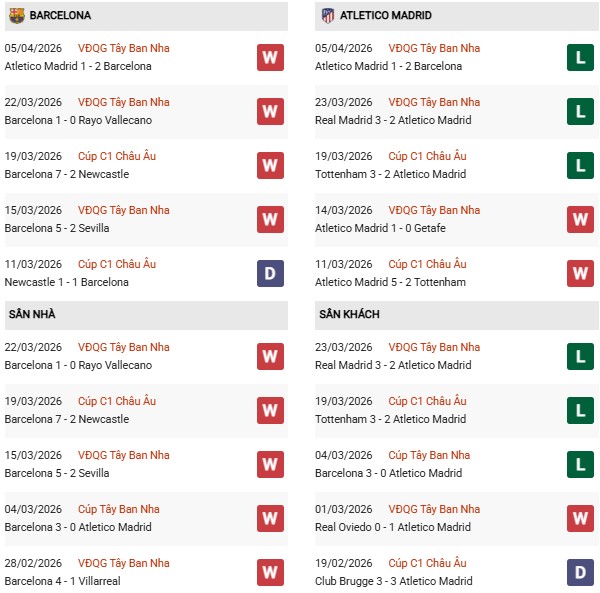Open the VĐQG Tây Ban Nha link dated 28/02/2026
Image resolution: width=600 pixels, height=593 pixels.
124,563
